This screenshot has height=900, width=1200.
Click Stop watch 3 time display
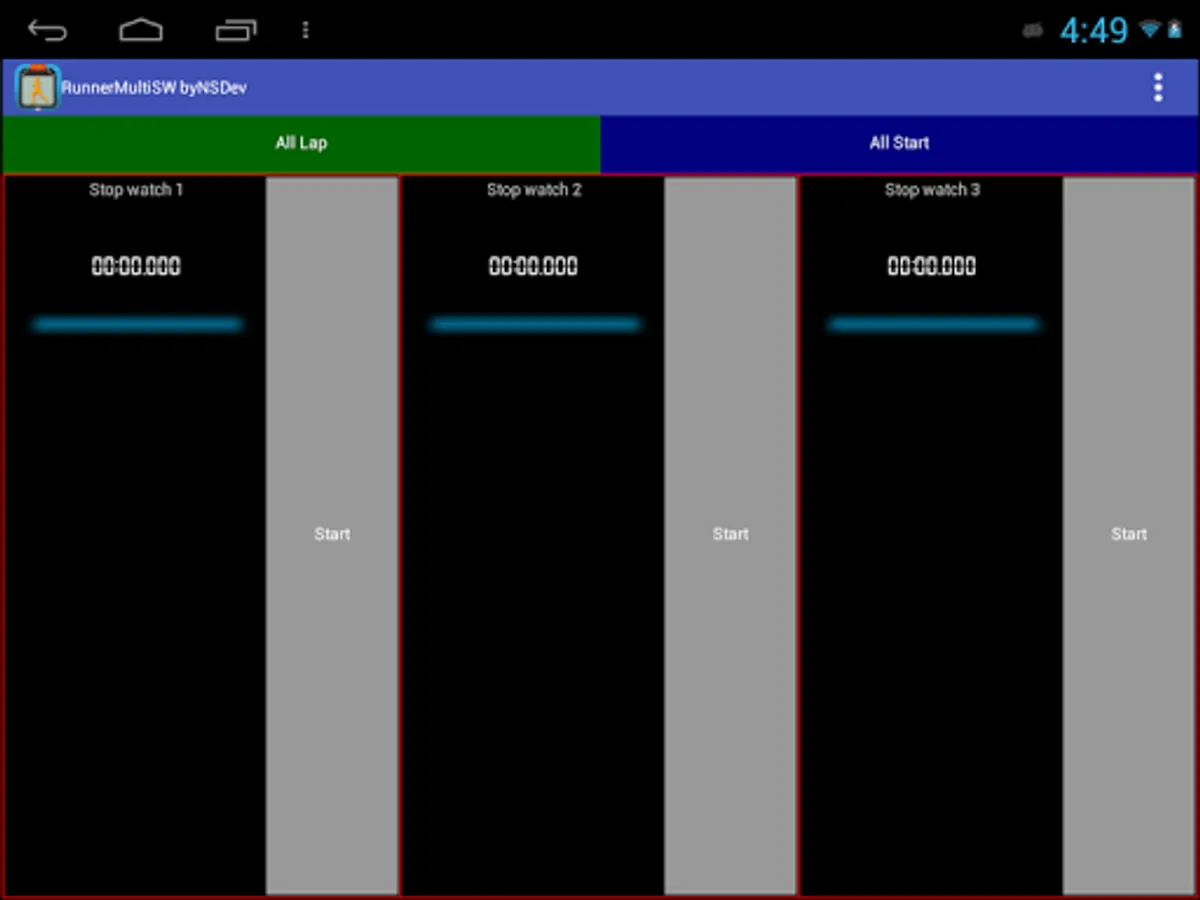932,266
